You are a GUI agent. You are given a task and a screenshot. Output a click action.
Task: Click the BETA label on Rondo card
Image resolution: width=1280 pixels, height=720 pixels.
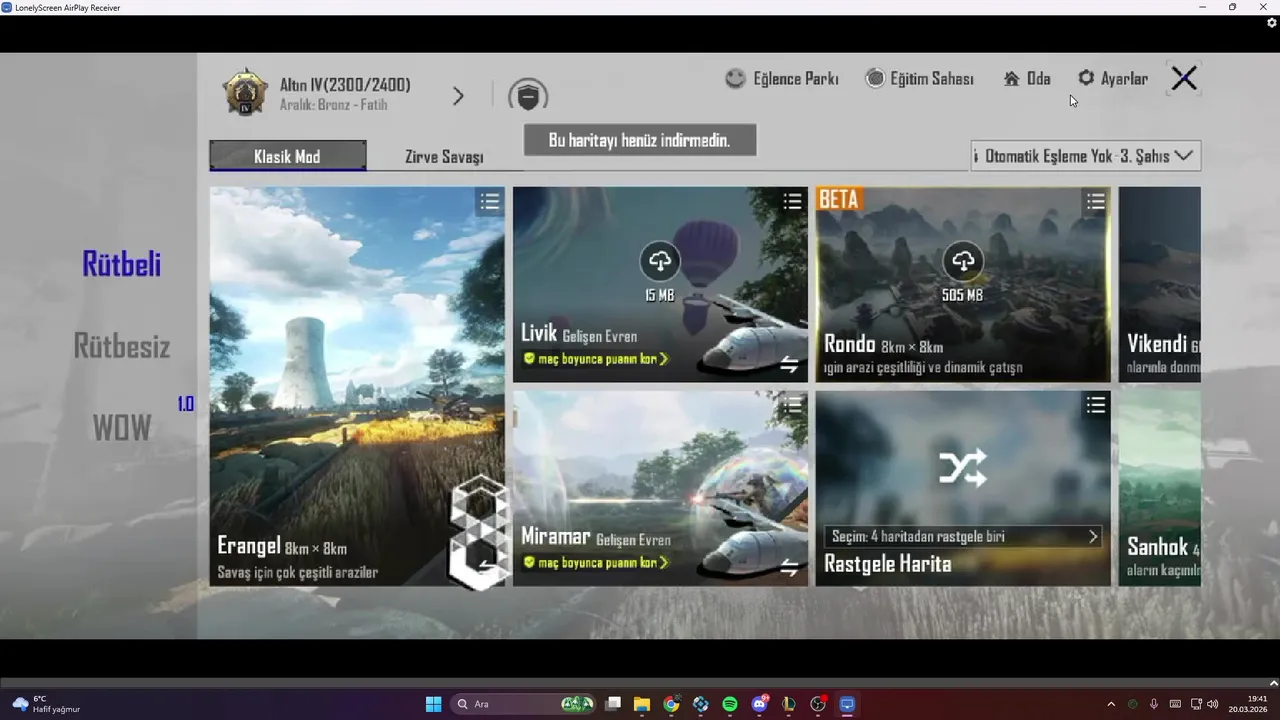coord(839,199)
